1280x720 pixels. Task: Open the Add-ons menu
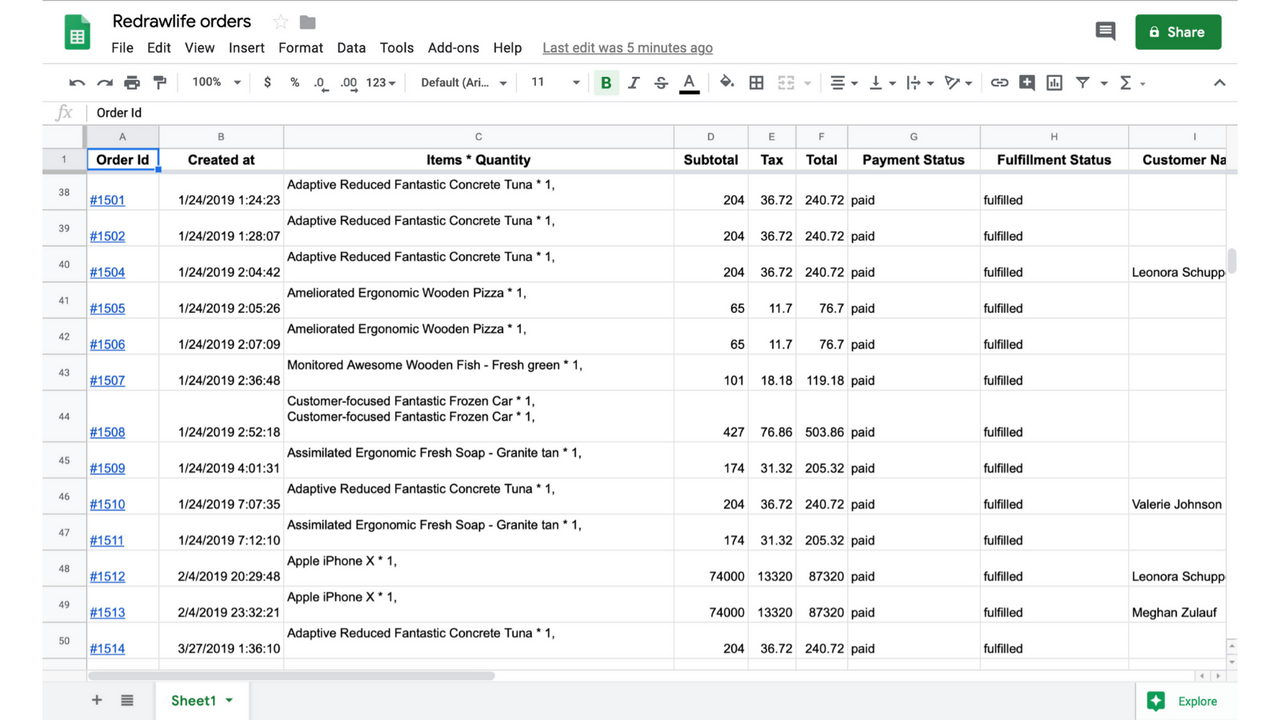pyautogui.click(x=453, y=47)
